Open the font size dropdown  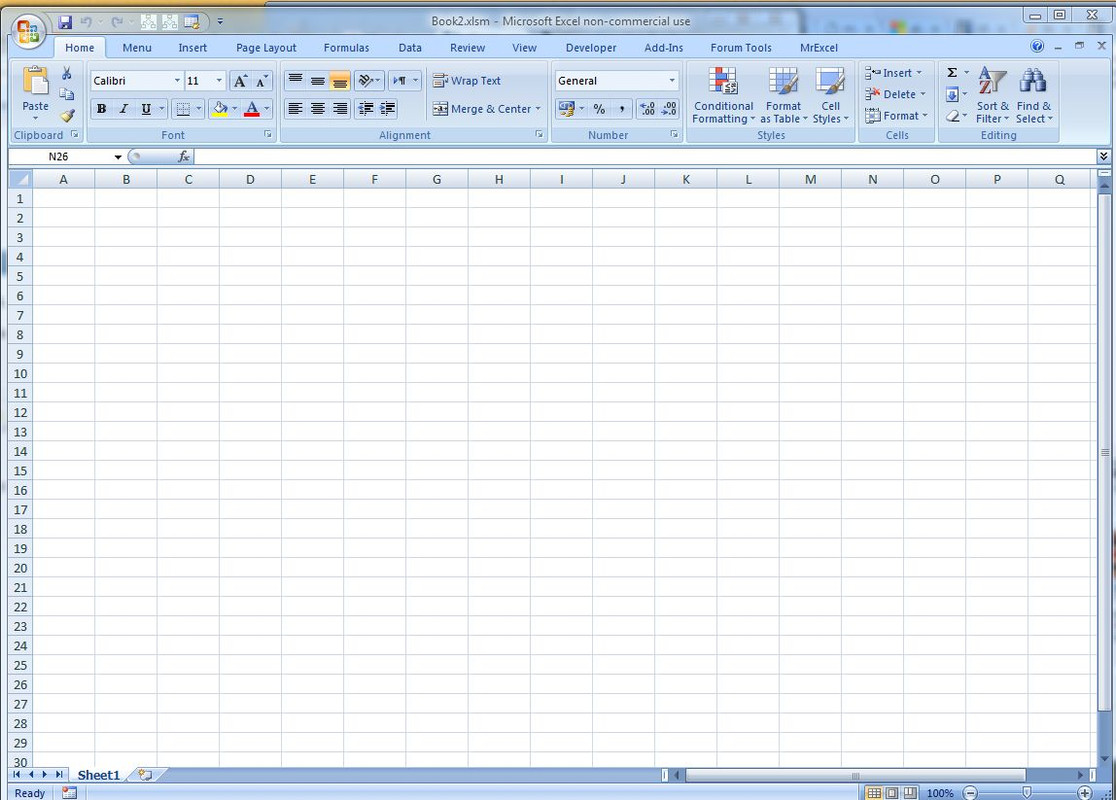(219, 81)
